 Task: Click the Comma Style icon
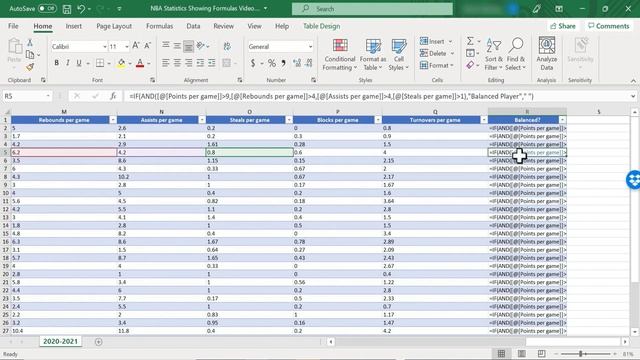283,63
